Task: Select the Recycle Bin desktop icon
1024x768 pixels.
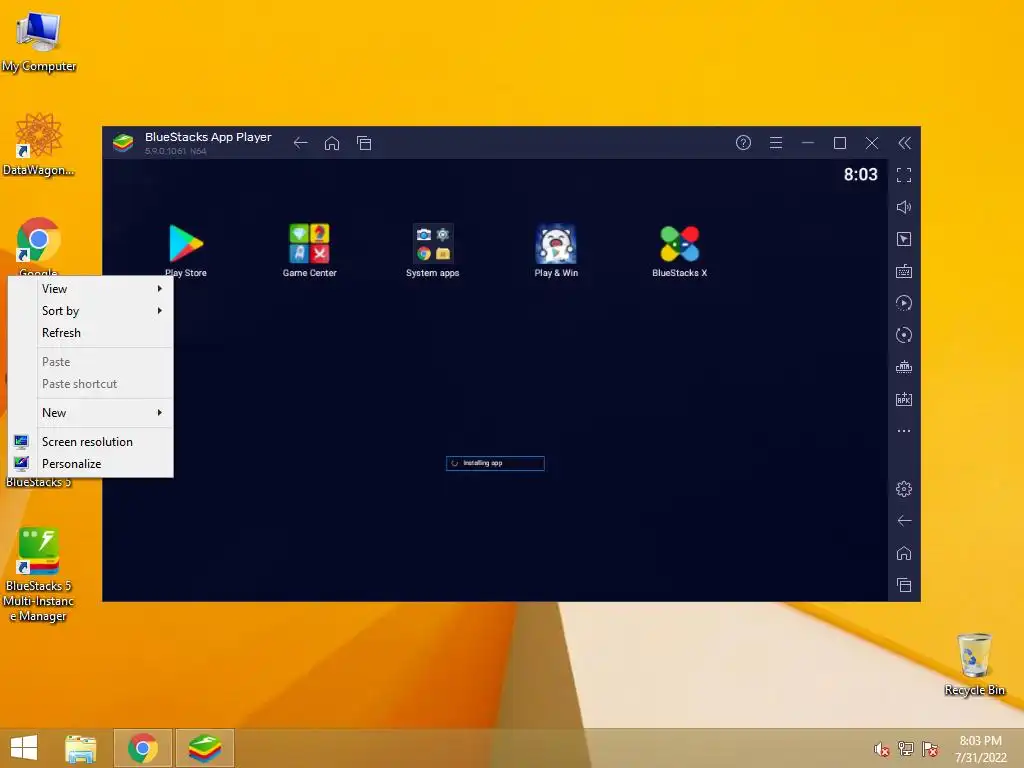Action: 974,664
